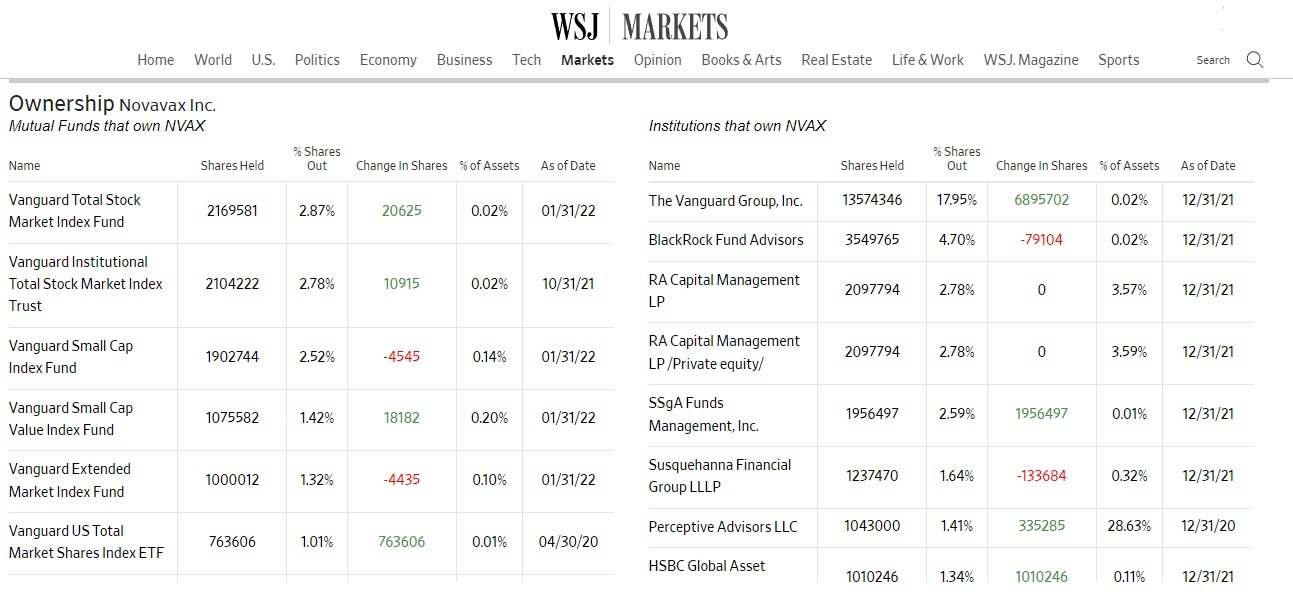1293x609 pixels.
Task: Click the search magnifier icon
Action: tap(1255, 60)
